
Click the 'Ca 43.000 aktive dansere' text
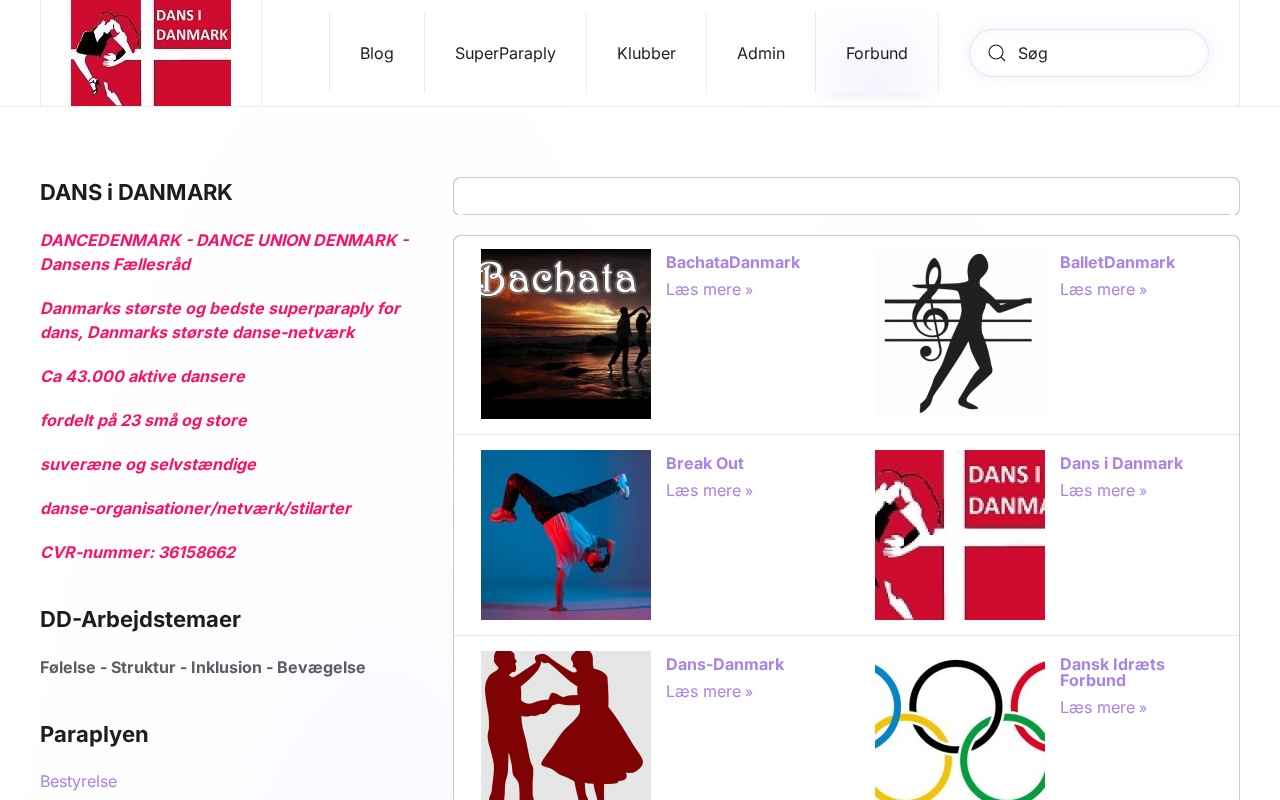142,376
